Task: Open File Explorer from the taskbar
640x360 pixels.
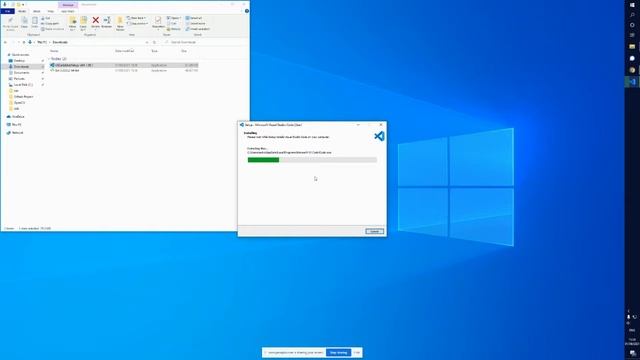Action: [x=632, y=47]
